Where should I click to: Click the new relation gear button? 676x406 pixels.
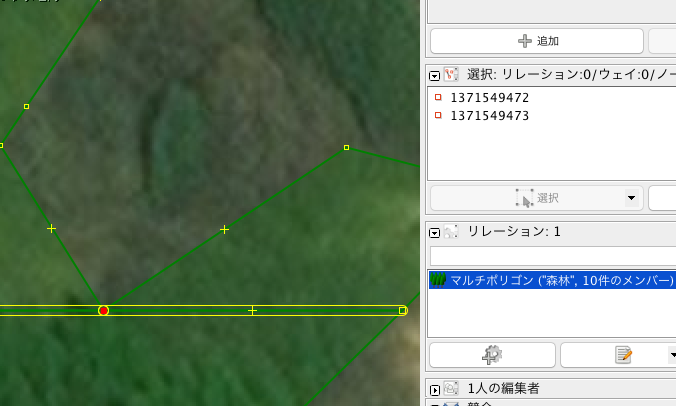point(492,355)
